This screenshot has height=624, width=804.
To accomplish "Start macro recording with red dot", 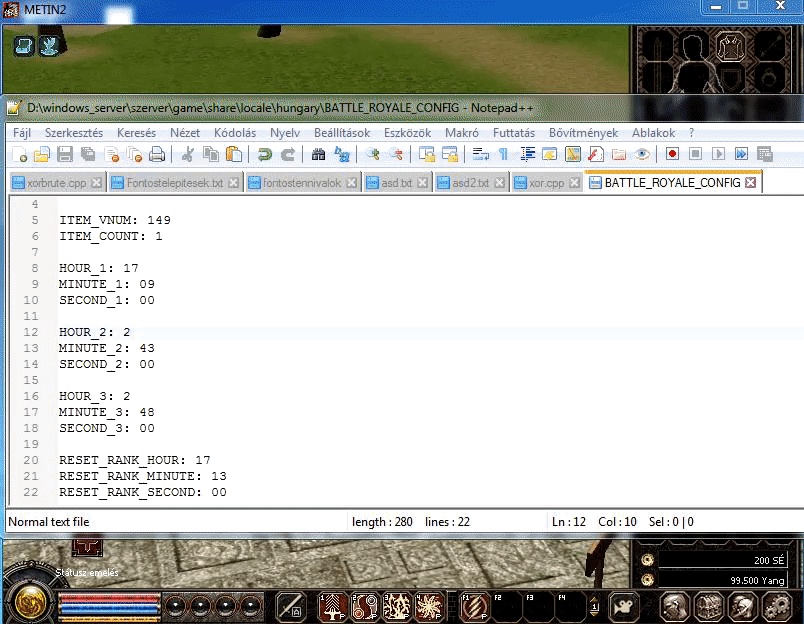I will coord(672,154).
